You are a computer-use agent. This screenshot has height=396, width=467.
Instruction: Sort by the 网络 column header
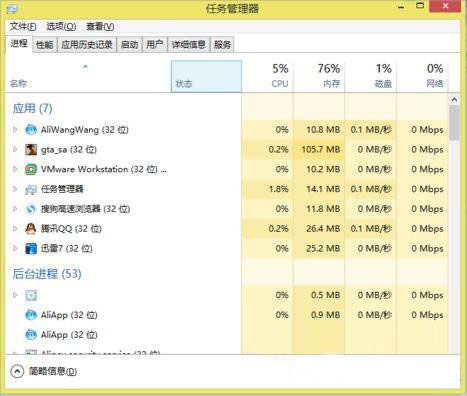point(422,76)
